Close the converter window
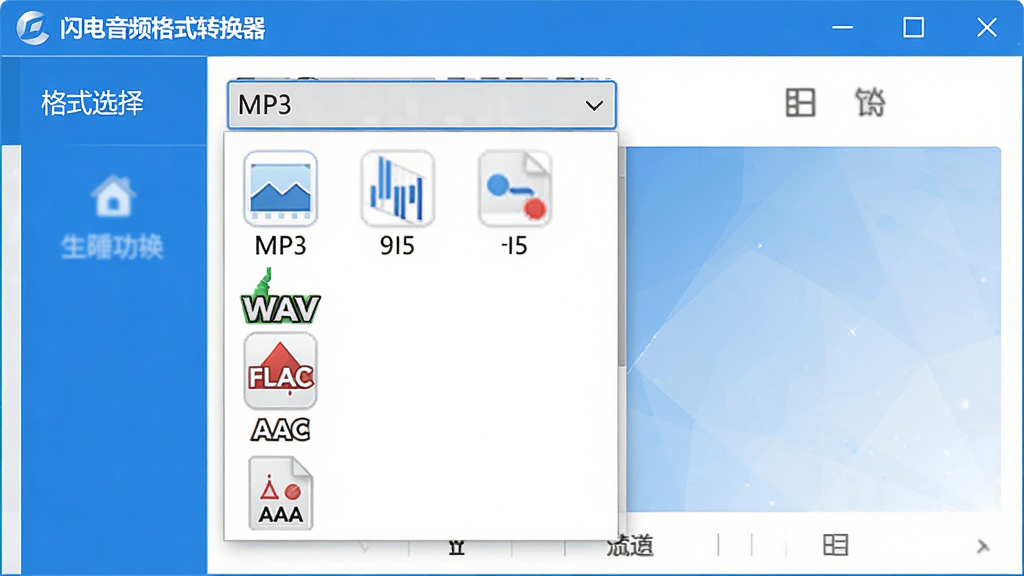1024x576 pixels. pyautogui.click(x=986, y=27)
